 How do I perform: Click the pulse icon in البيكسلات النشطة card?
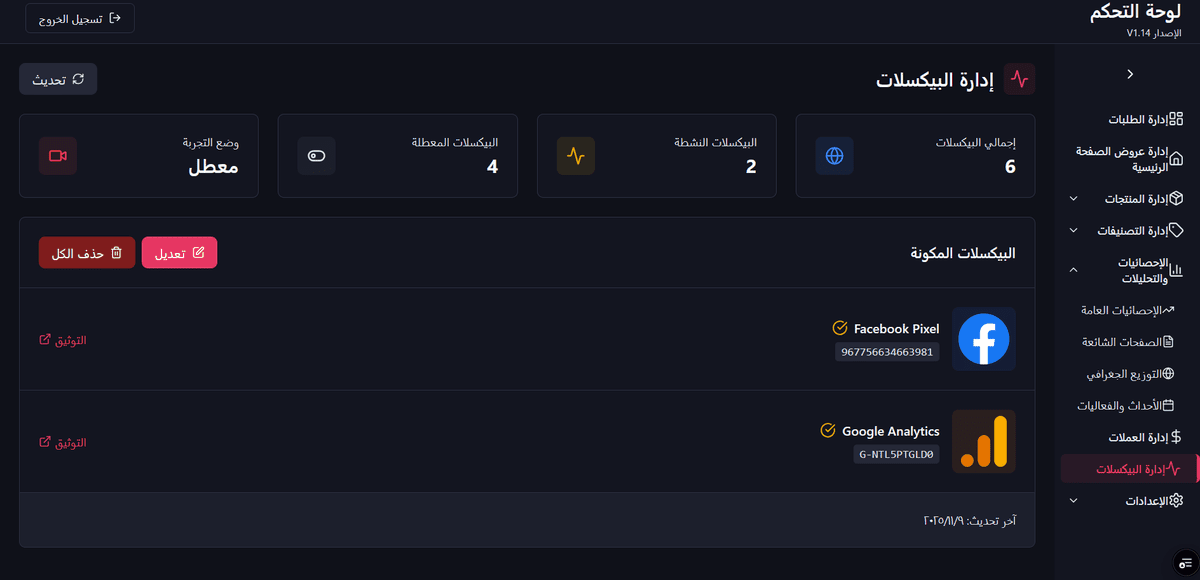pyautogui.click(x=576, y=156)
